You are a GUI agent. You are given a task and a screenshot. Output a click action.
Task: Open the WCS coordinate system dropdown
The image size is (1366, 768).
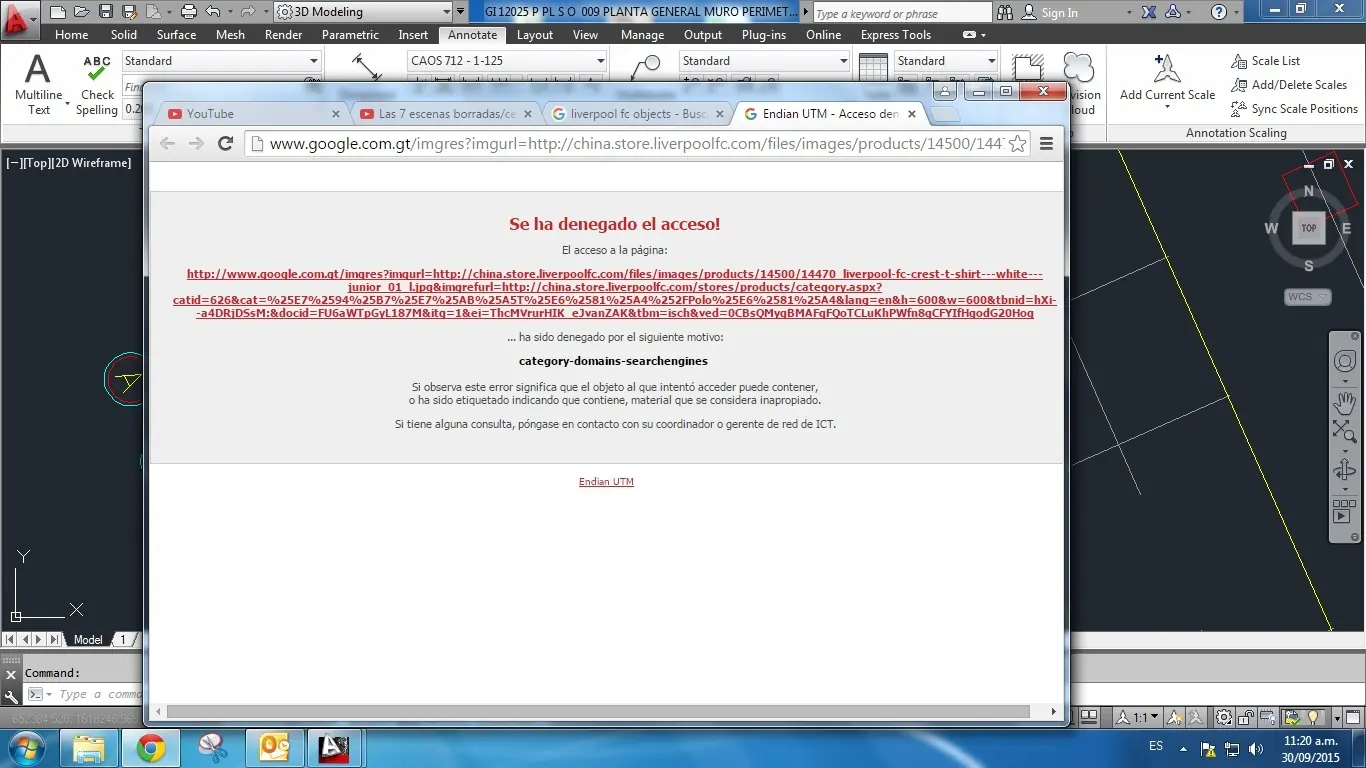click(x=1308, y=297)
